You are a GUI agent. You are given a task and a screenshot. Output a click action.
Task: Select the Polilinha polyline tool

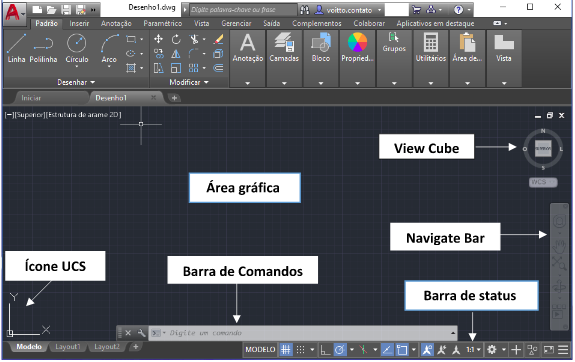point(43,48)
